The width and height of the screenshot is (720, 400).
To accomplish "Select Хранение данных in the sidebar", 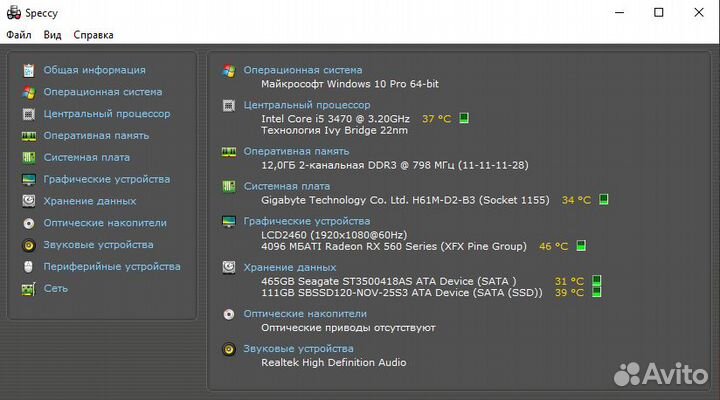I will (90, 201).
